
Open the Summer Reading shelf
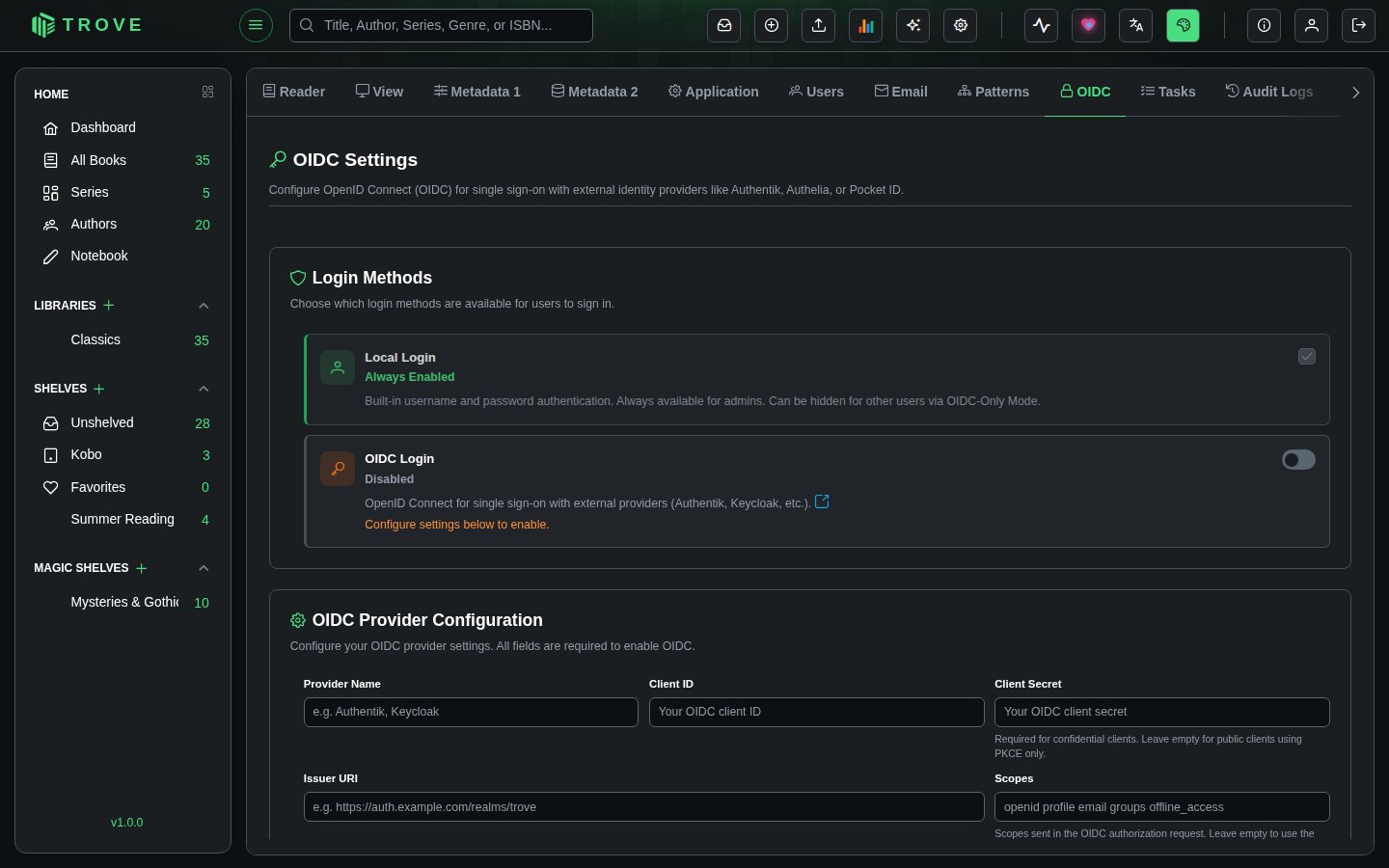coord(123,519)
